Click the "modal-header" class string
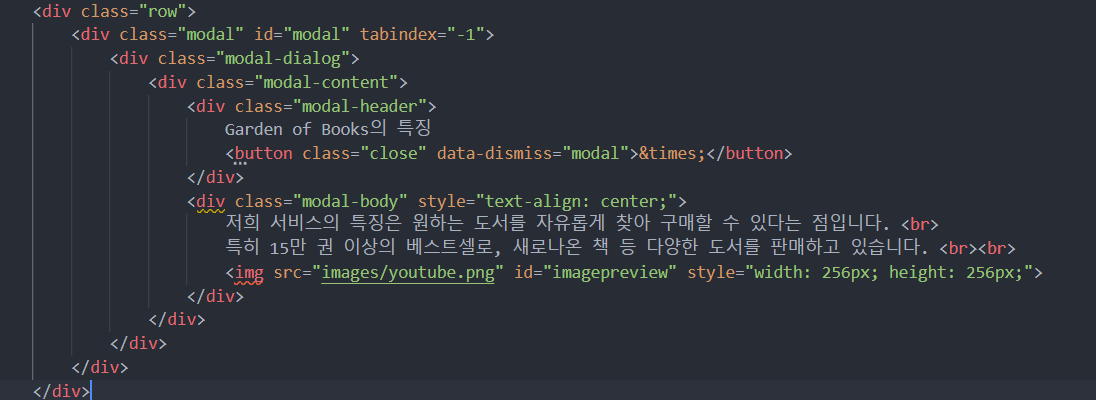 tap(360, 106)
